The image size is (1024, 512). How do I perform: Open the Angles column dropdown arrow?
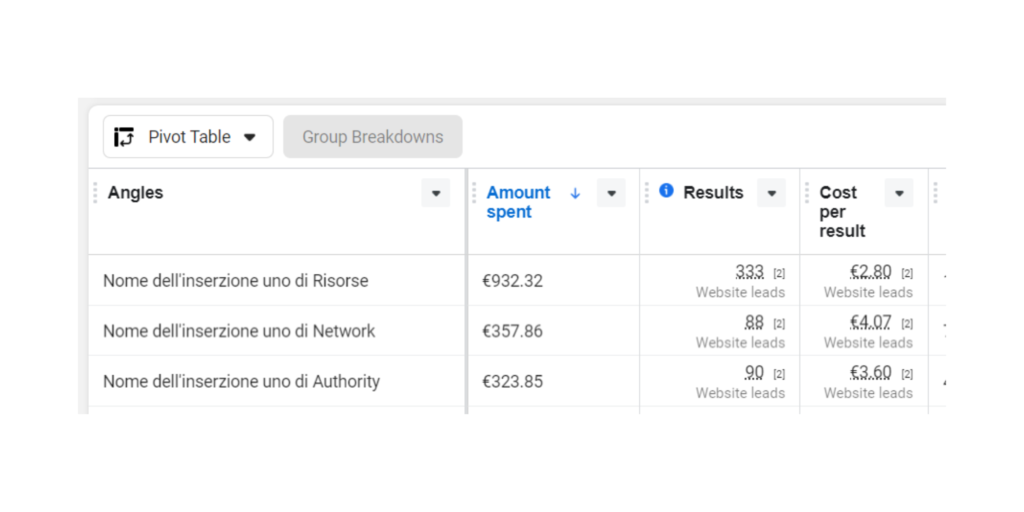click(435, 193)
